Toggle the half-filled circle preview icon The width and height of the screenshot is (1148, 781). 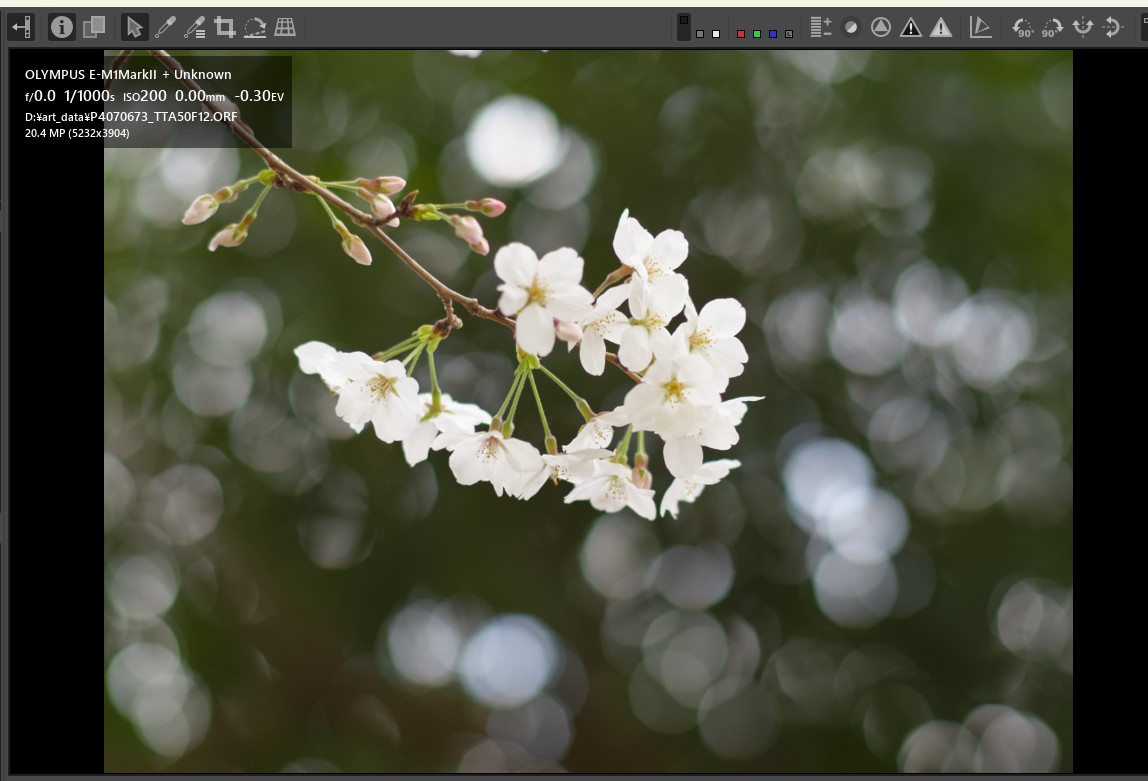click(851, 28)
